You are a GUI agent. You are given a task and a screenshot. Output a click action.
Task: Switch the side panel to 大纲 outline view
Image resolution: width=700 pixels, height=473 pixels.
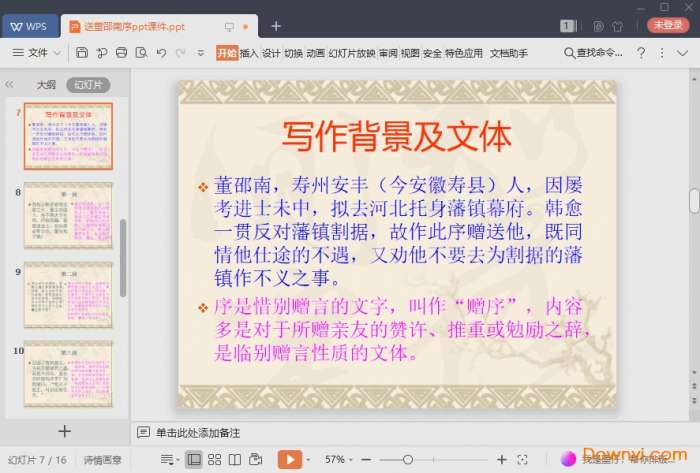[x=46, y=85]
